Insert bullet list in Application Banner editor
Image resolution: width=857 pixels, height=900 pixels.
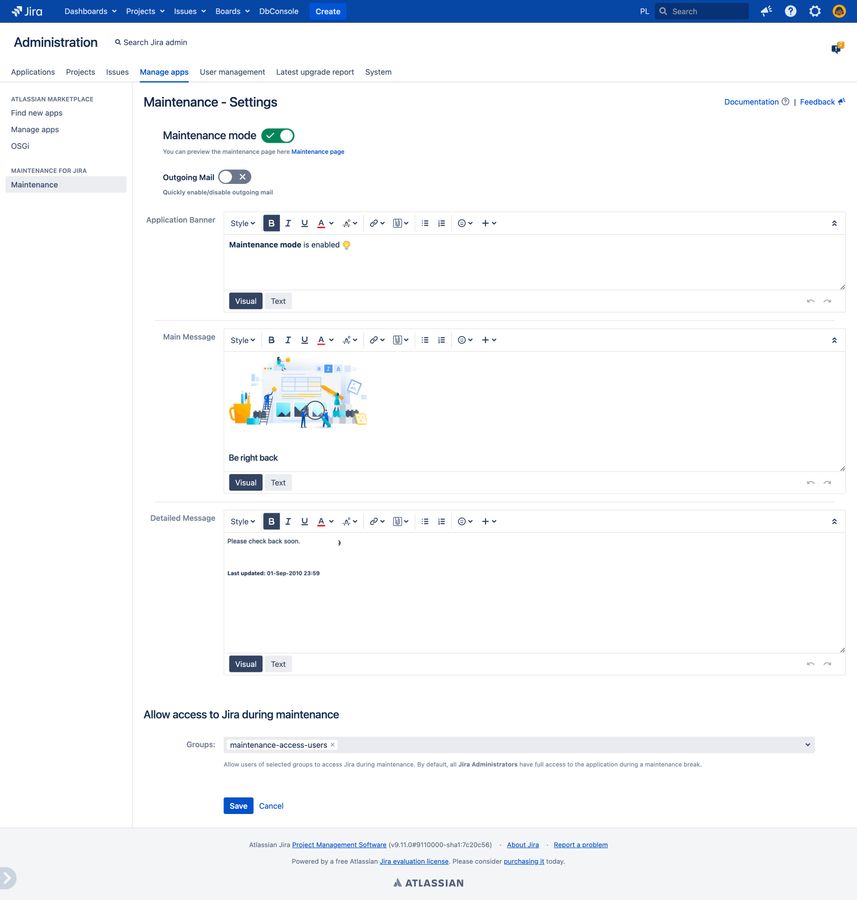click(x=425, y=223)
